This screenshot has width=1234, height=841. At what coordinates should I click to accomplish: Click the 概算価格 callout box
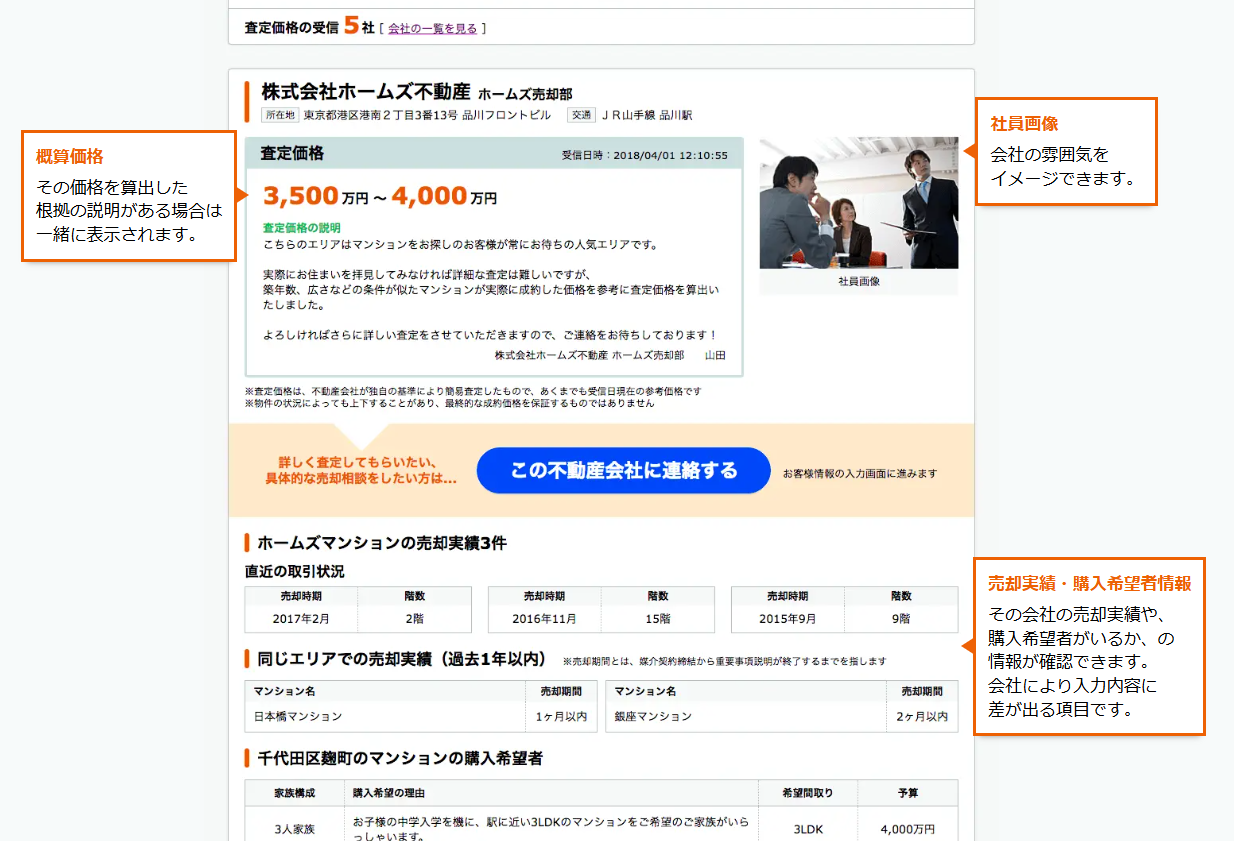[x=128, y=197]
